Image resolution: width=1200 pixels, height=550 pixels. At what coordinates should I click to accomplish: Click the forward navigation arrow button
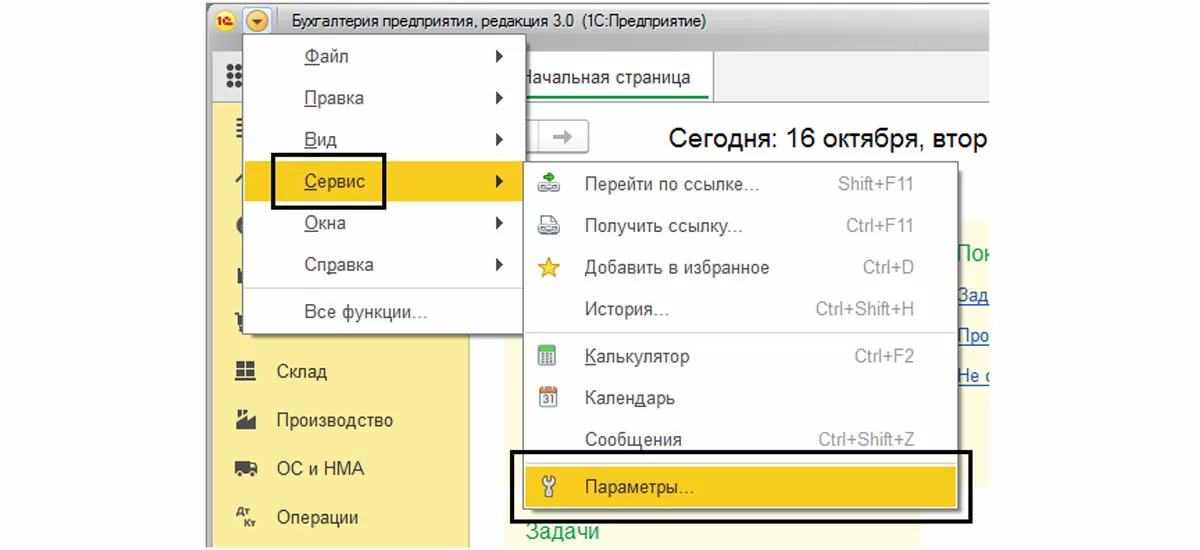pyautogui.click(x=563, y=137)
